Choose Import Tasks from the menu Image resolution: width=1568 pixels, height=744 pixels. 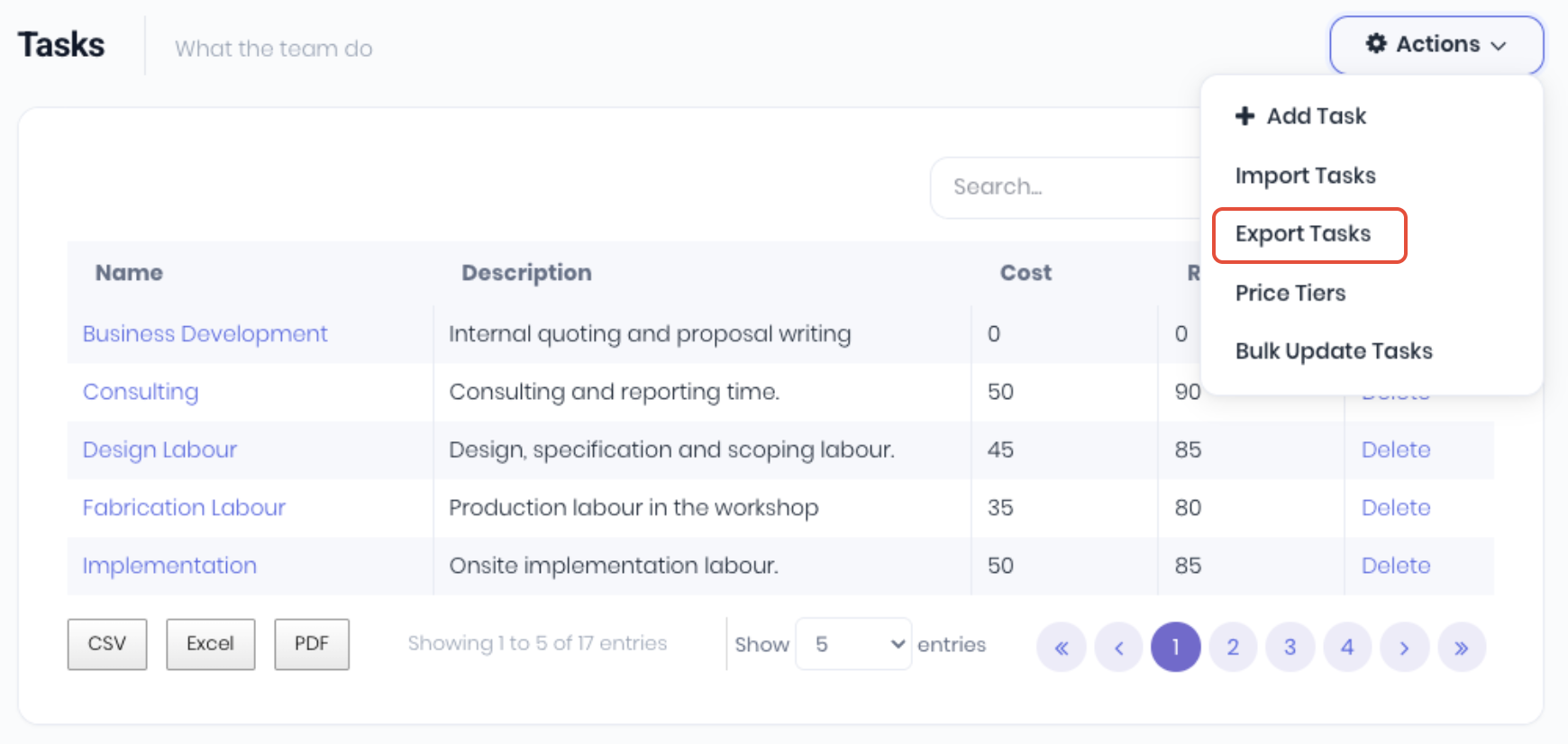1305,176
